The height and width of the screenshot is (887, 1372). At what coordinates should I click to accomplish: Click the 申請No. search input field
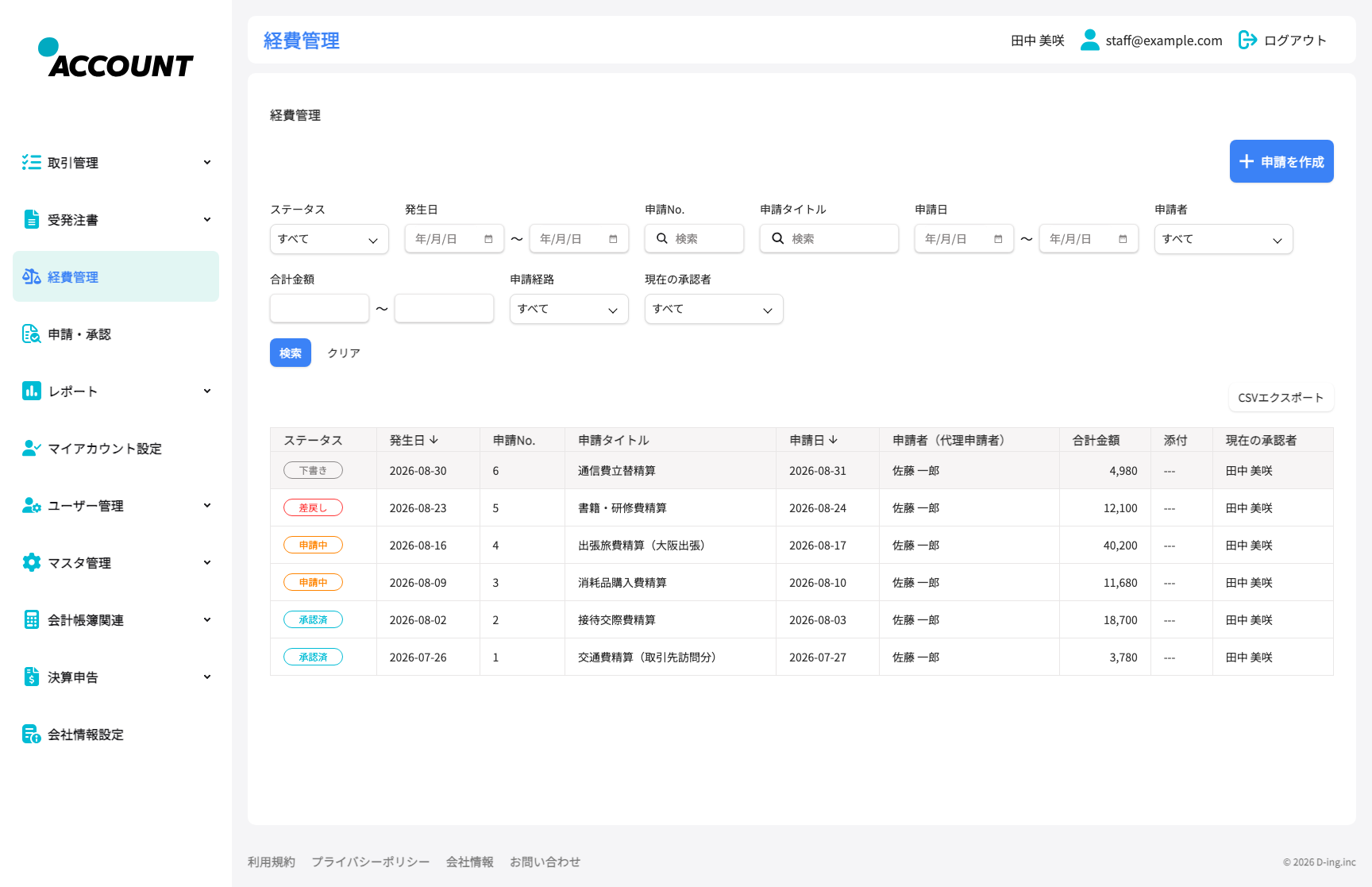tap(695, 238)
